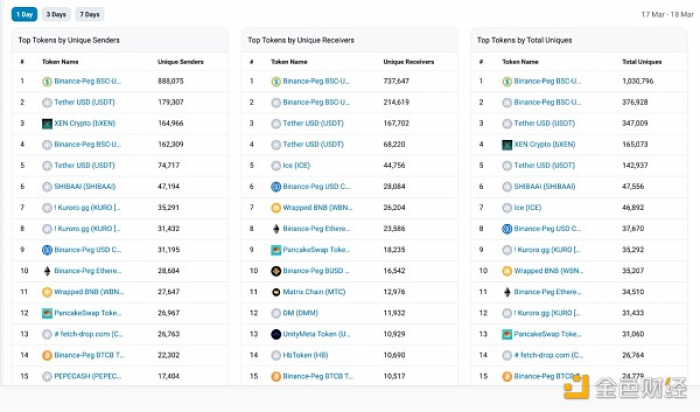Click Top Tokens by Total Uniques title

coord(525,40)
